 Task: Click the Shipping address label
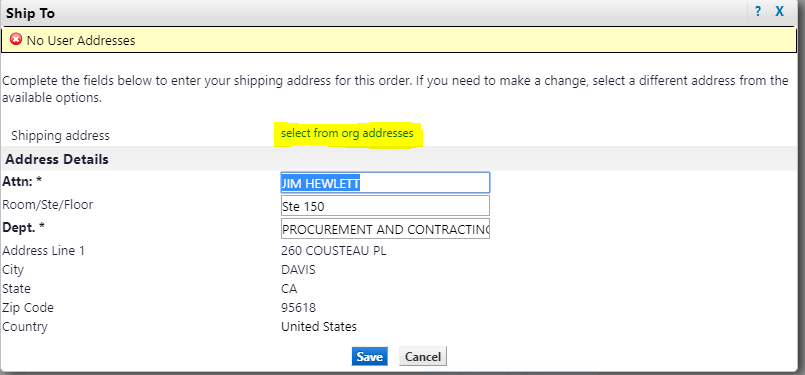tap(60, 136)
